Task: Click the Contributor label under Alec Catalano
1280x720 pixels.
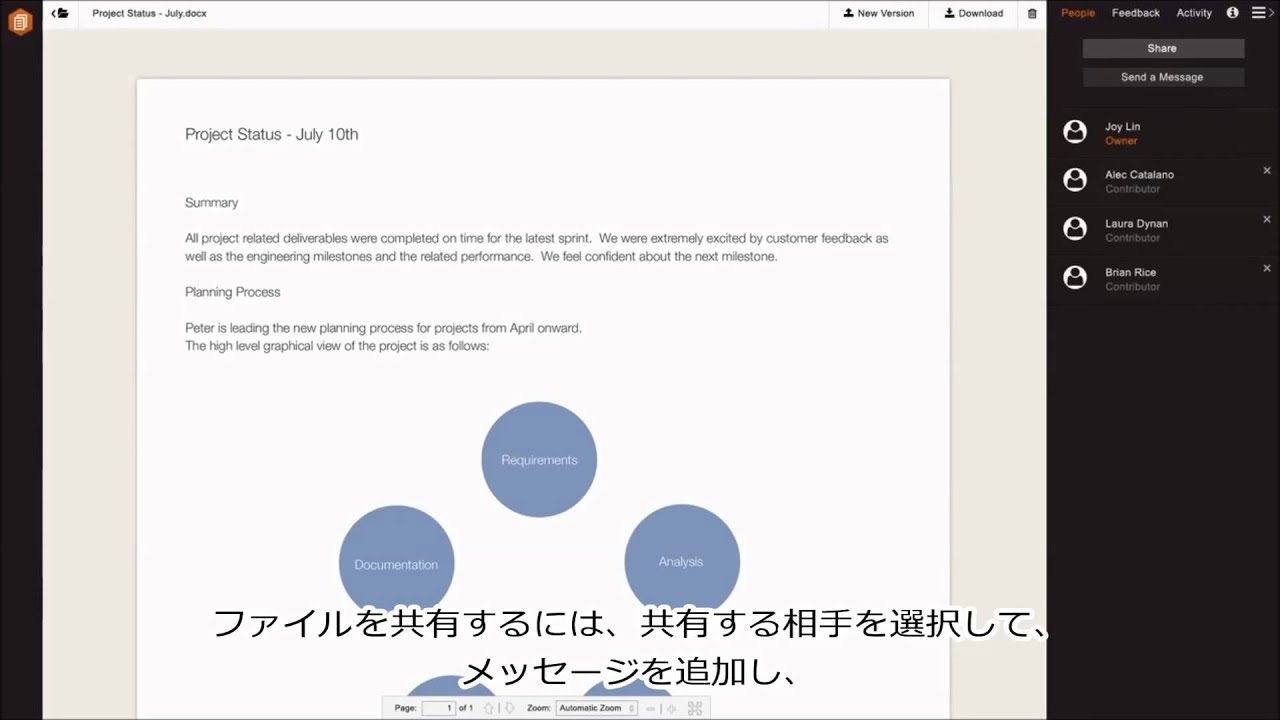Action: [x=1132, y=189]
